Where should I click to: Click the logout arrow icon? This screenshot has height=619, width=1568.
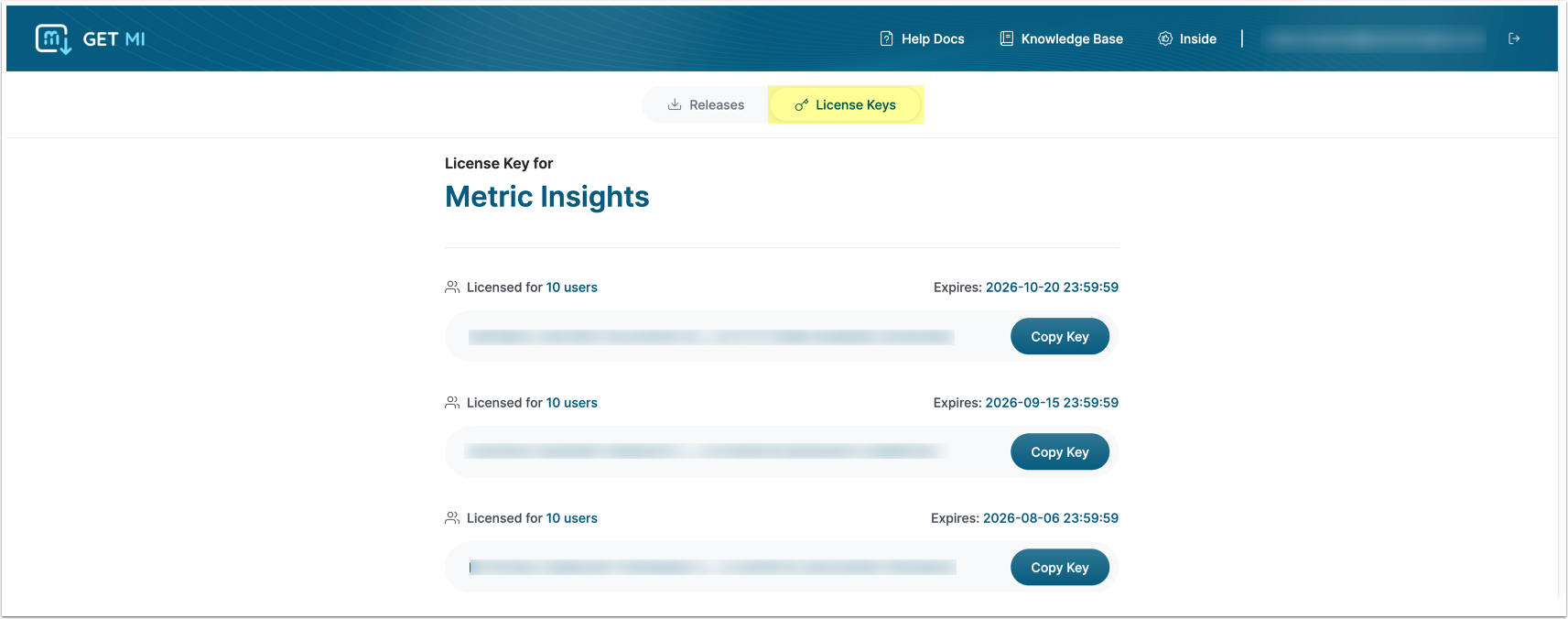click(1514, 38)
